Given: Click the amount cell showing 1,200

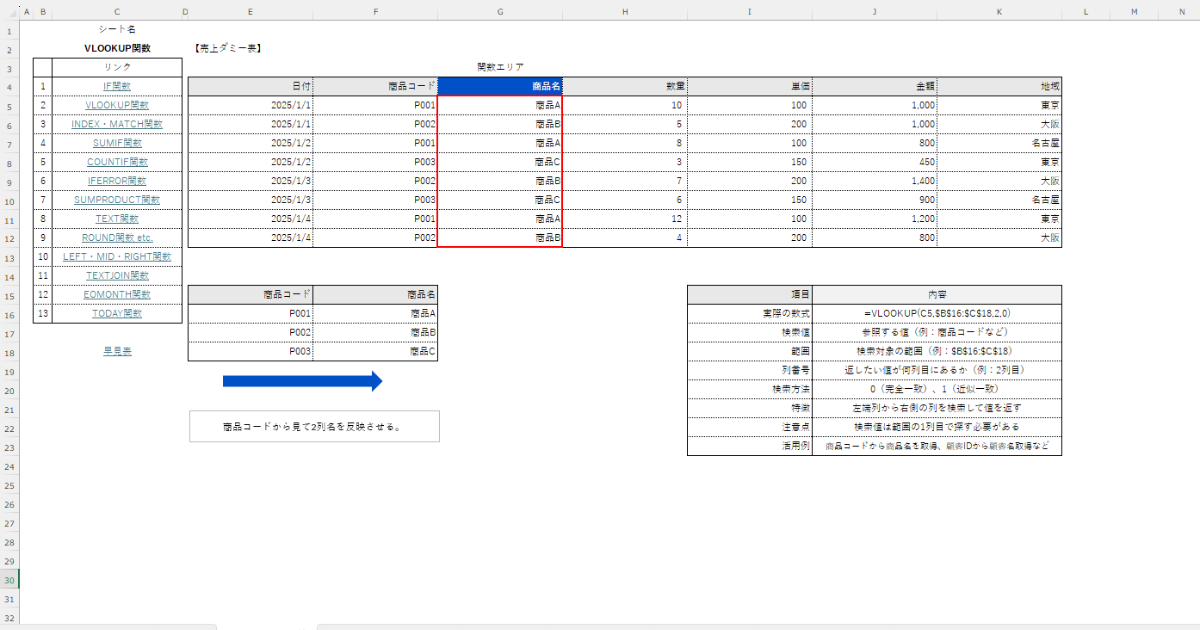Looking at the screenshot, I should pos(874,219).
